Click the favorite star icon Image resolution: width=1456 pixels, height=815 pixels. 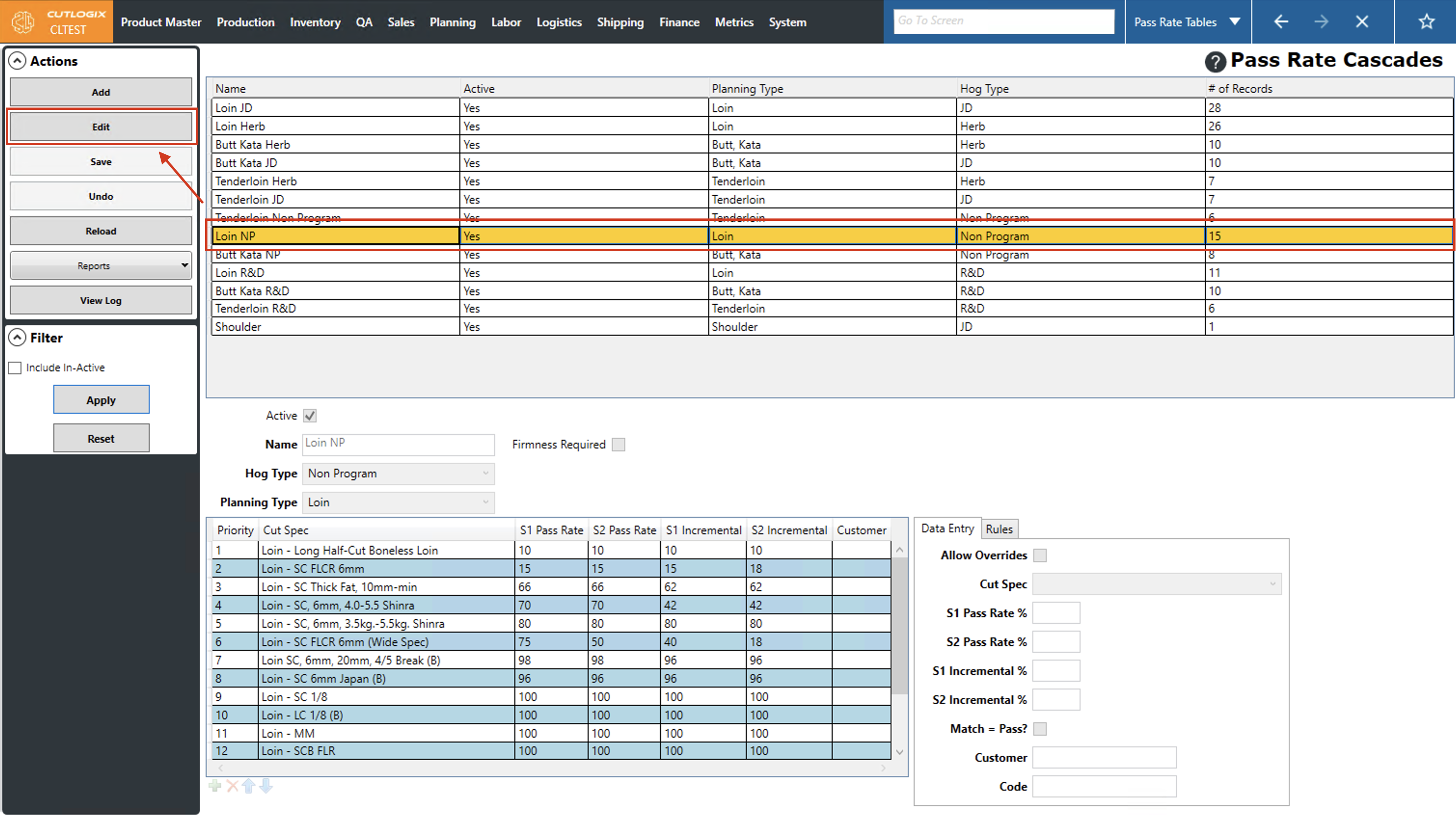click(1426, 22)
